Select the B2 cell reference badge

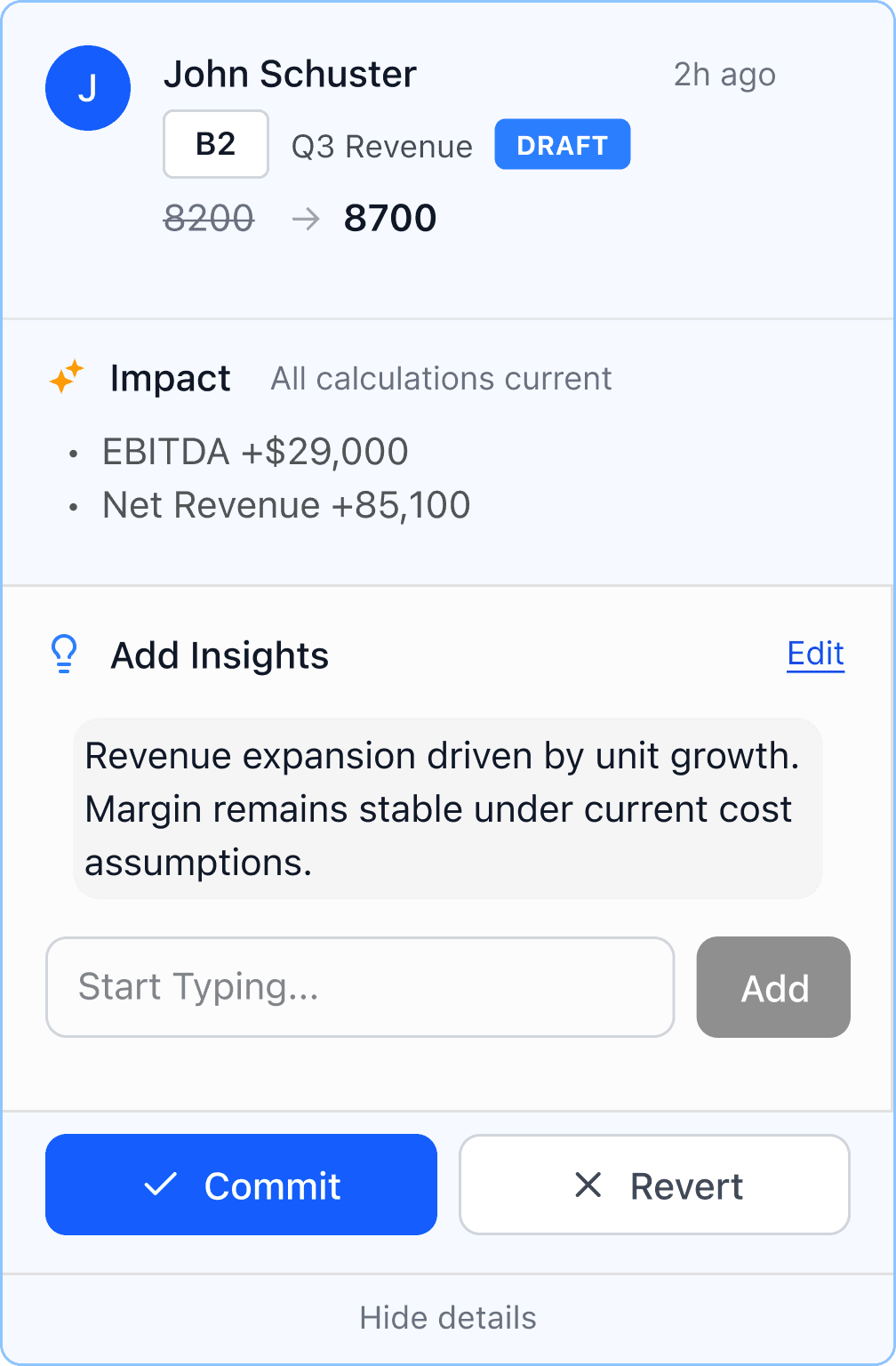[216, 144]
